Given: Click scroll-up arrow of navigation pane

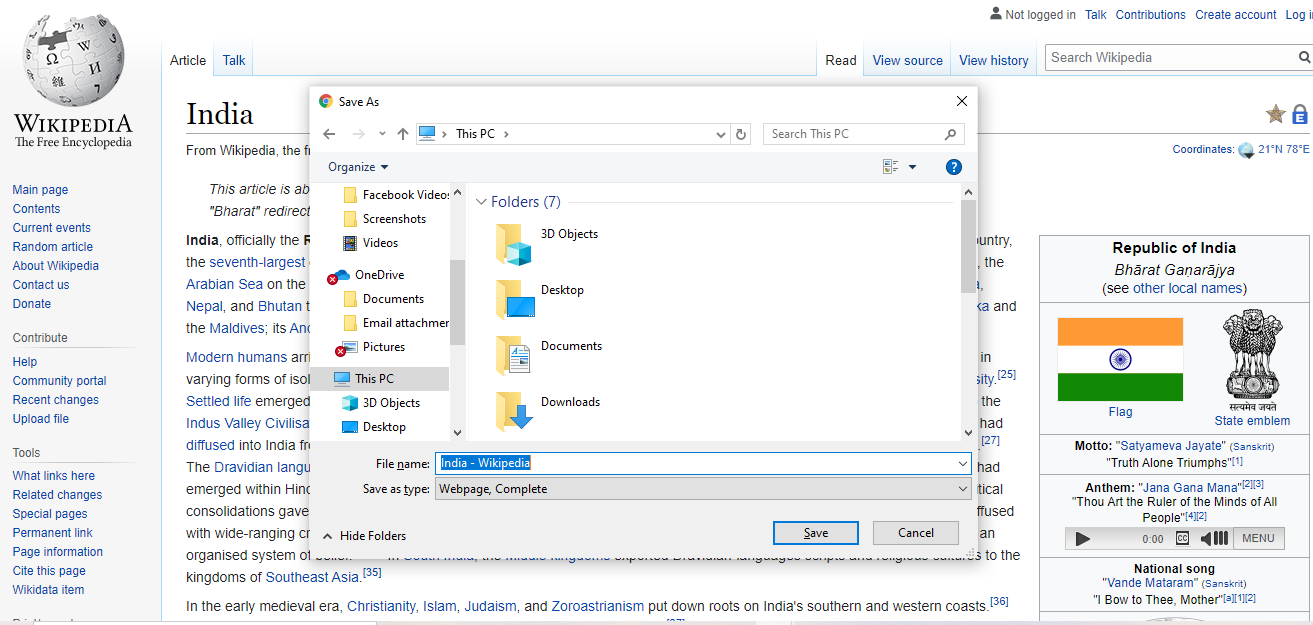Looking at the screenshot, I should (x=458, y=192).
